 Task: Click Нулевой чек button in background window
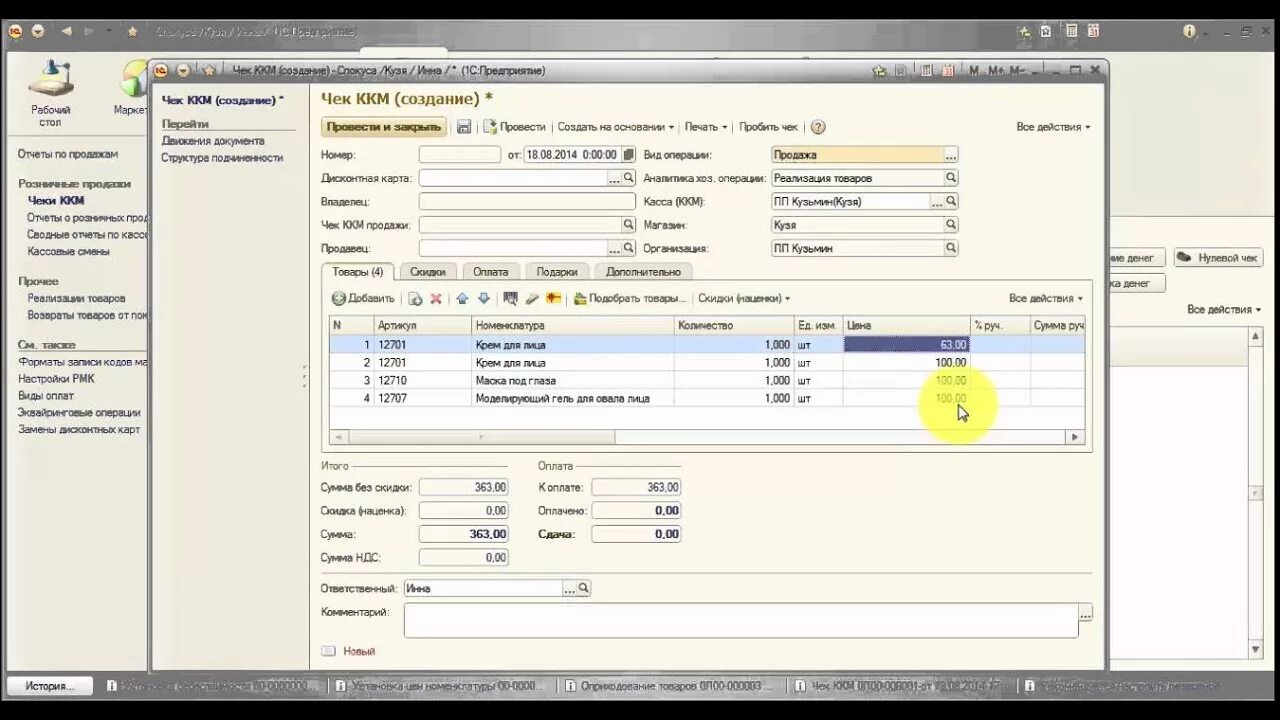(1218, 257)
